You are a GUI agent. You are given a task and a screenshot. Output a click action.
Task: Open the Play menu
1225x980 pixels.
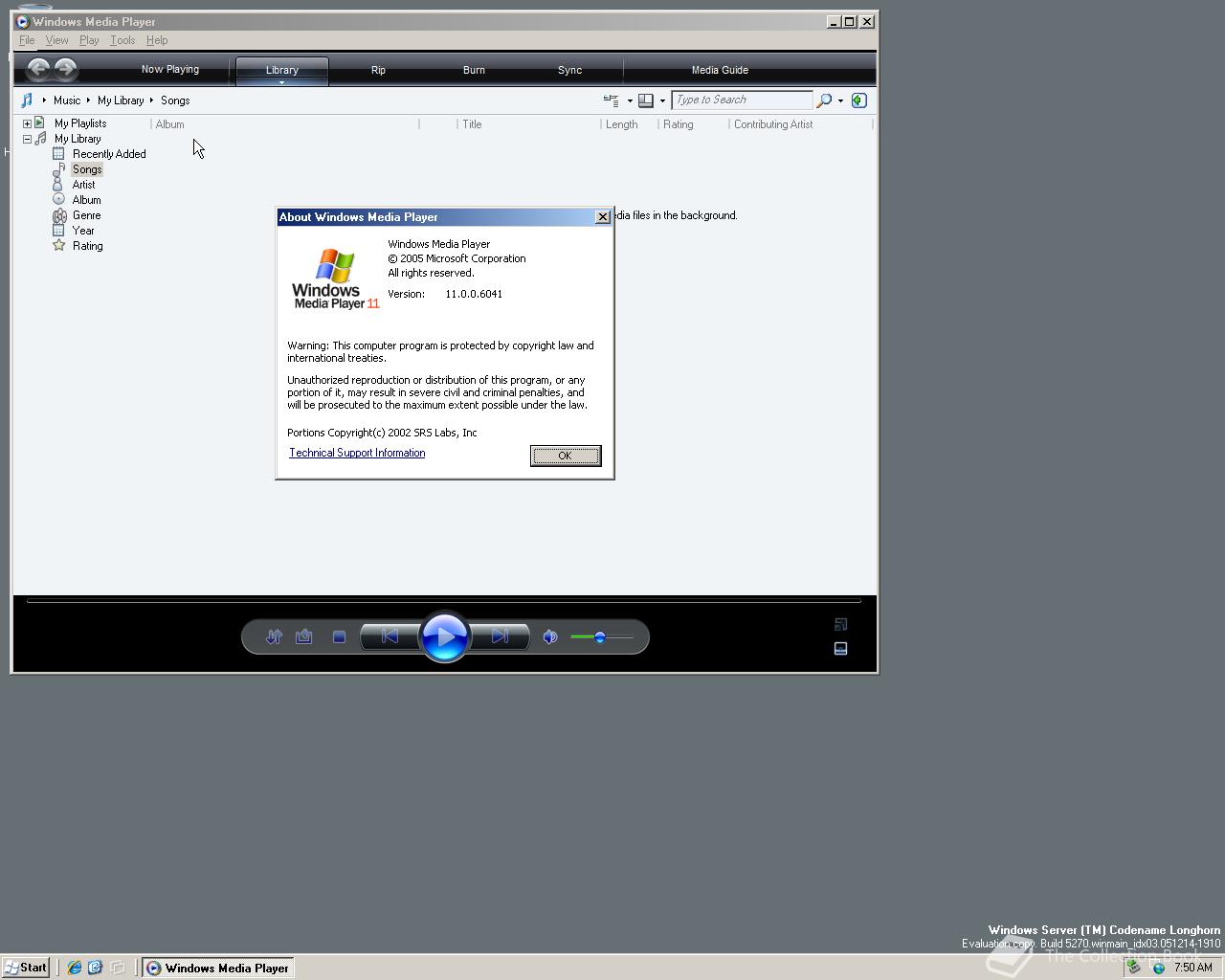tap(89, 40)
